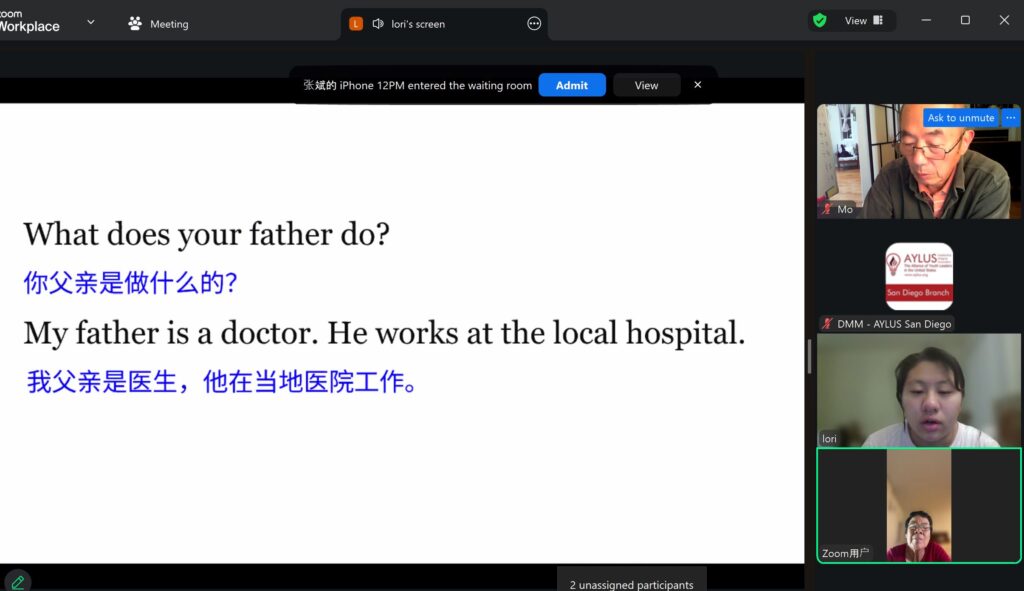Select the lori's screen tab
Screen dimensions: 1024x591
(x=417, y=23)
